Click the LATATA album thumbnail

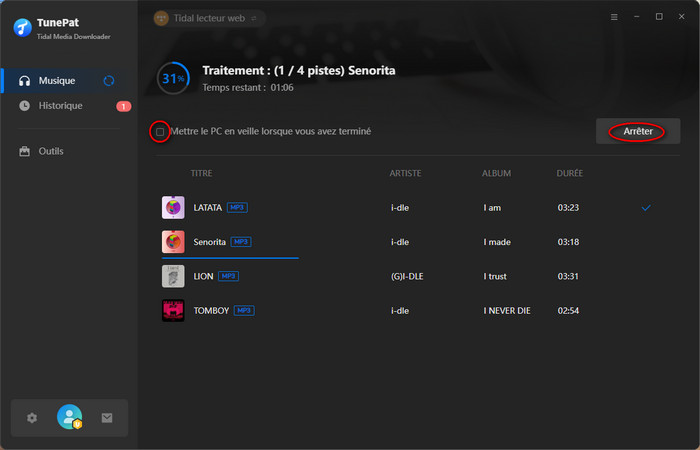(x=173, y=208)
